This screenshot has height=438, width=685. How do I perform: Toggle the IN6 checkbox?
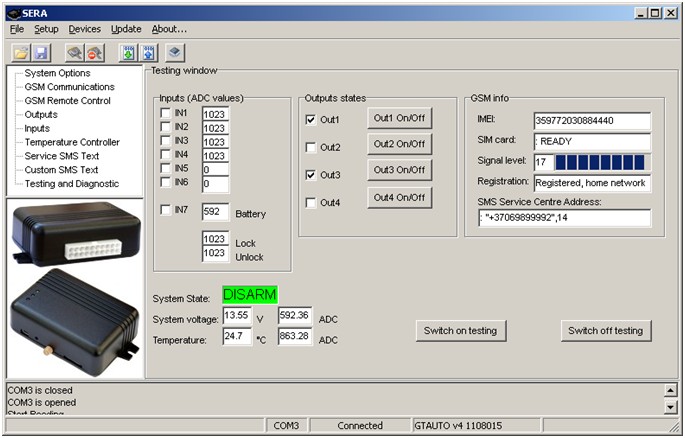pos(165,182)
